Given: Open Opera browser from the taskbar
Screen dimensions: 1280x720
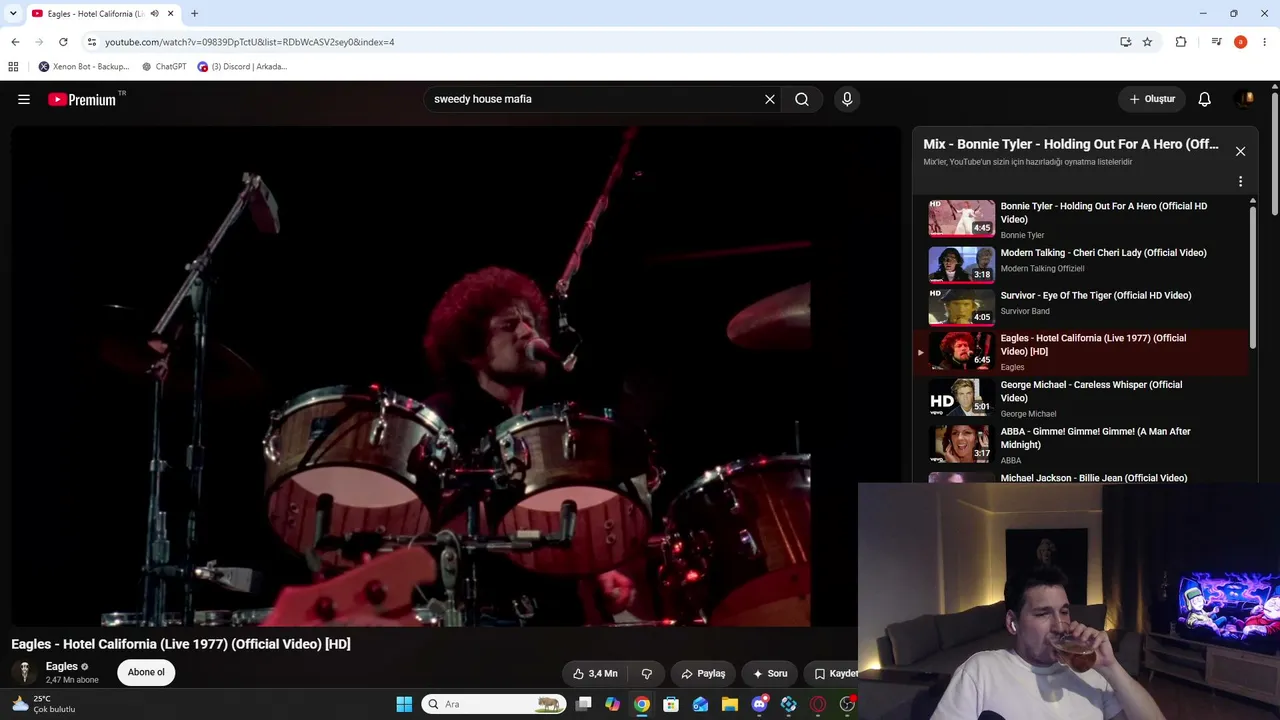Looking at the screenshot, I should coord(818,704).
